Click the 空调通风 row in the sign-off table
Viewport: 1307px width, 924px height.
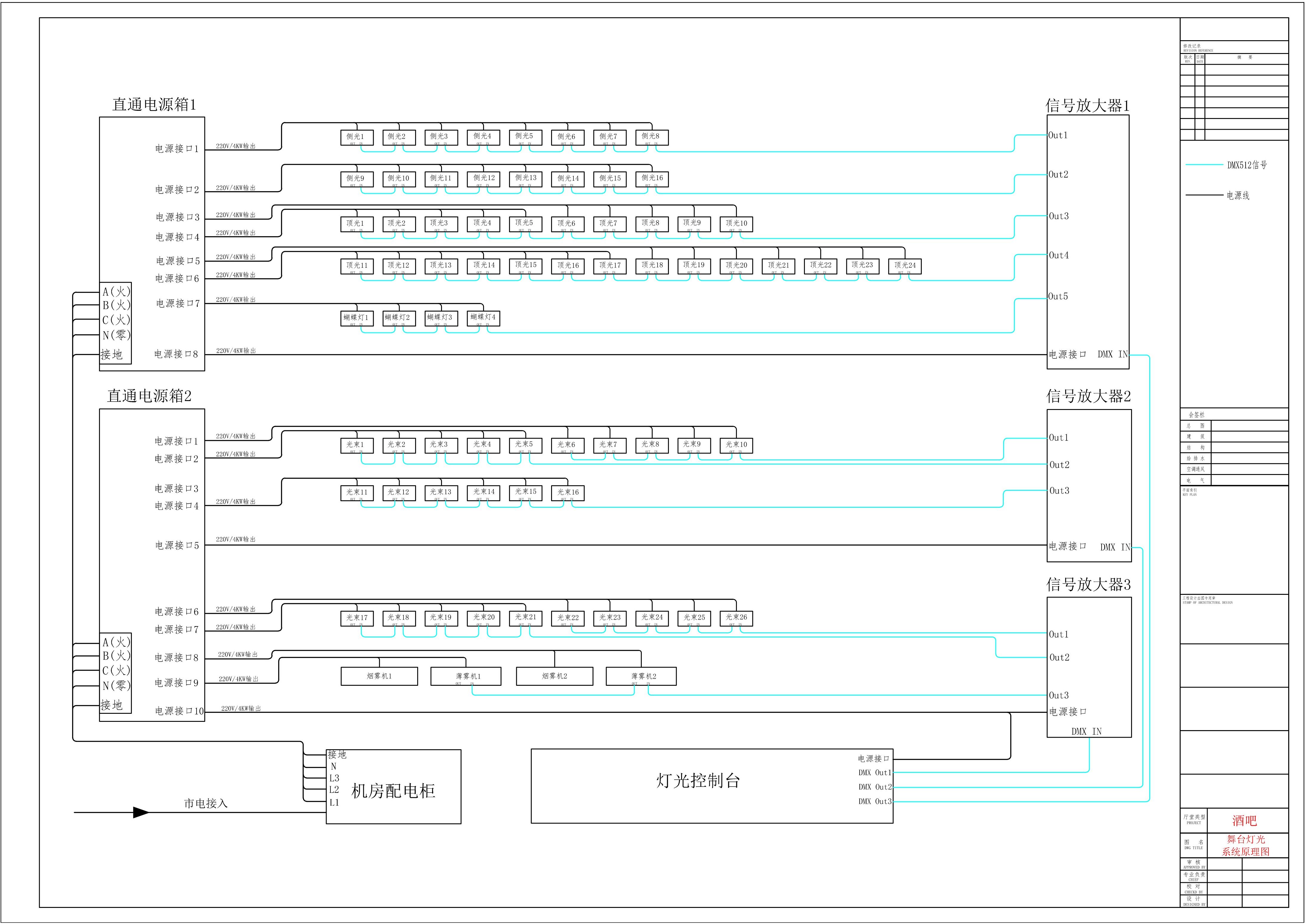coord(1234,470)
